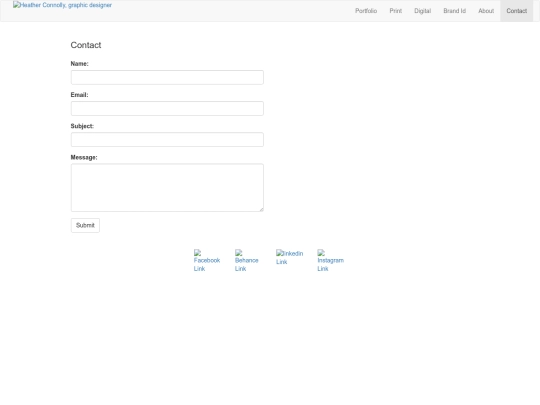Focus the Name input field
The width and height of the screenshot is (540, 405).
[x=167, y=77]
